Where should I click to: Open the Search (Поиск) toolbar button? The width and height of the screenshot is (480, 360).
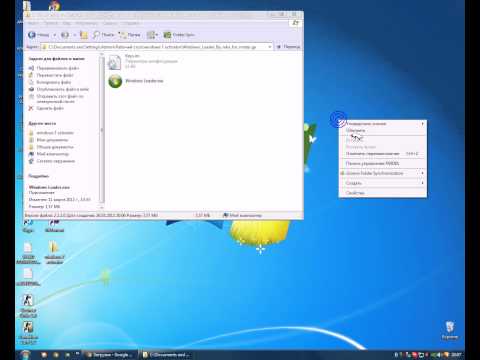click(103, 35)
